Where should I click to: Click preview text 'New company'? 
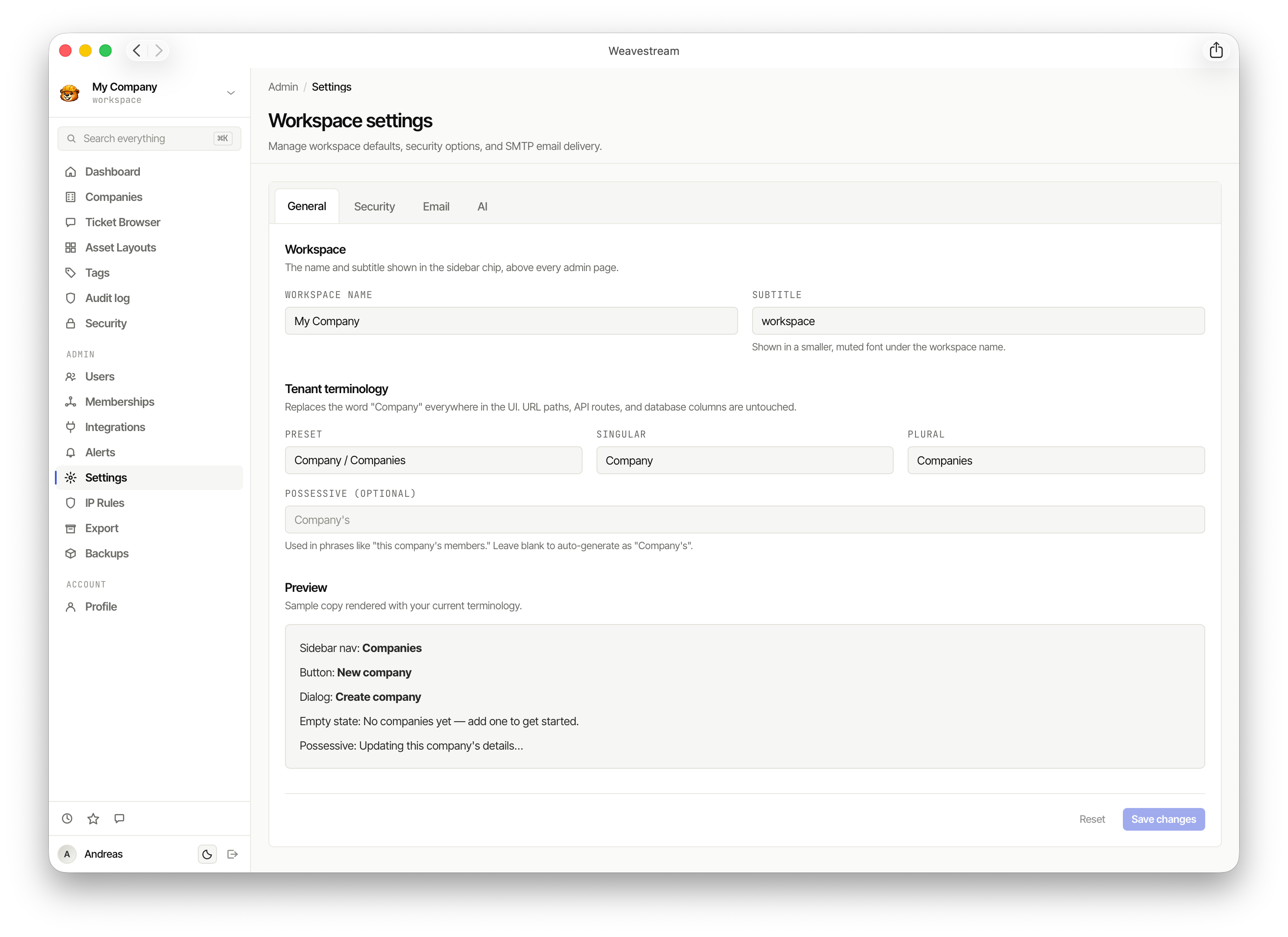[x=374, y=672]
